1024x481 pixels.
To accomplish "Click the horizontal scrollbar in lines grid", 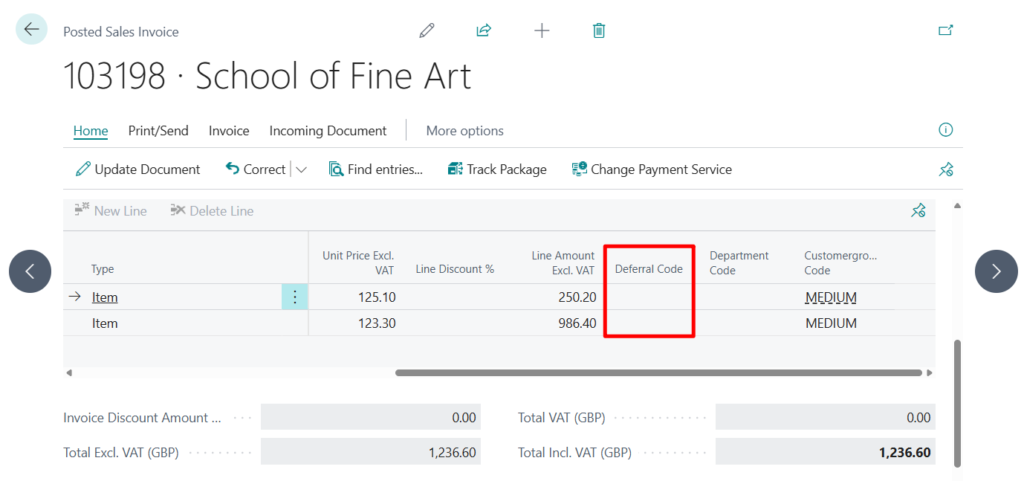I will coord(658,373).
